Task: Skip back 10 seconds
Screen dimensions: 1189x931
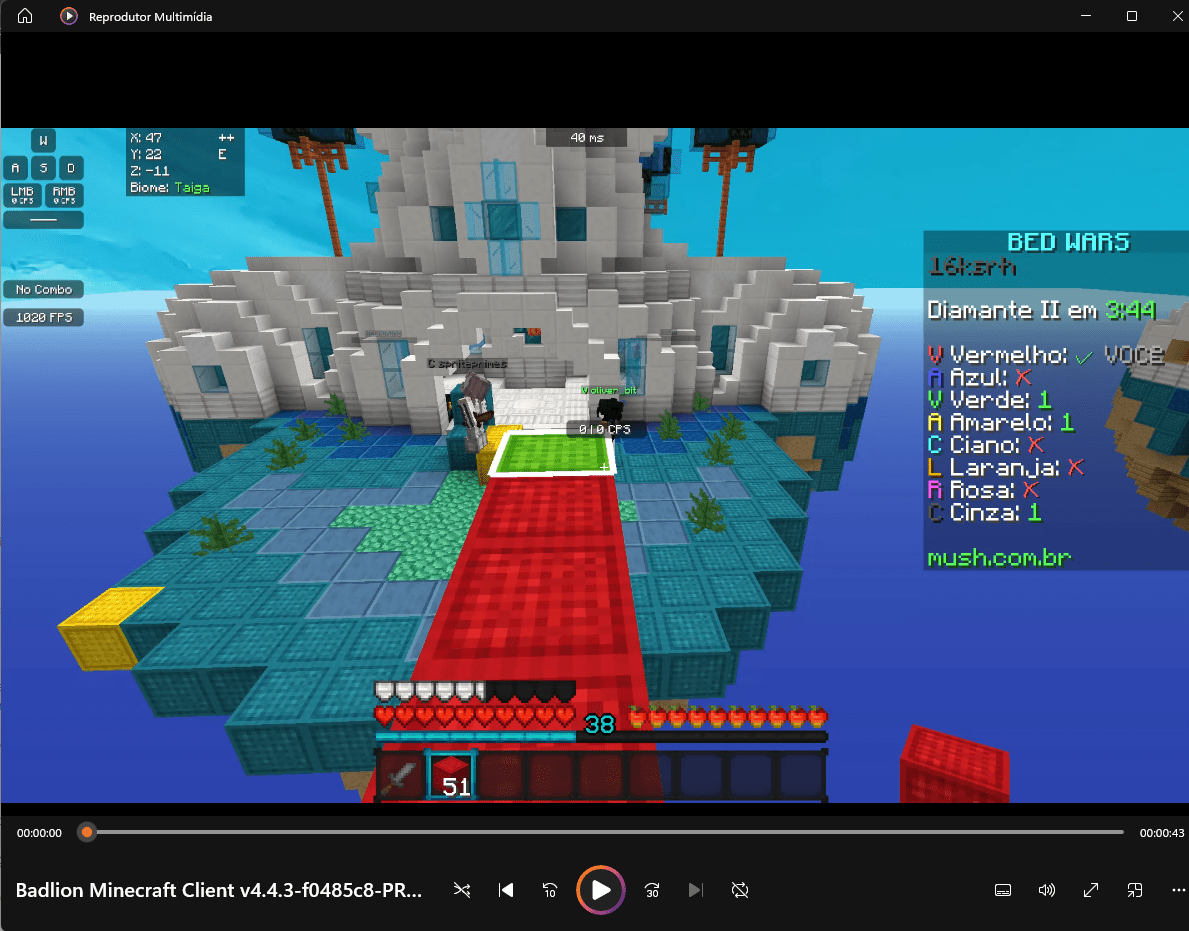Action: [x=550, y=890]
